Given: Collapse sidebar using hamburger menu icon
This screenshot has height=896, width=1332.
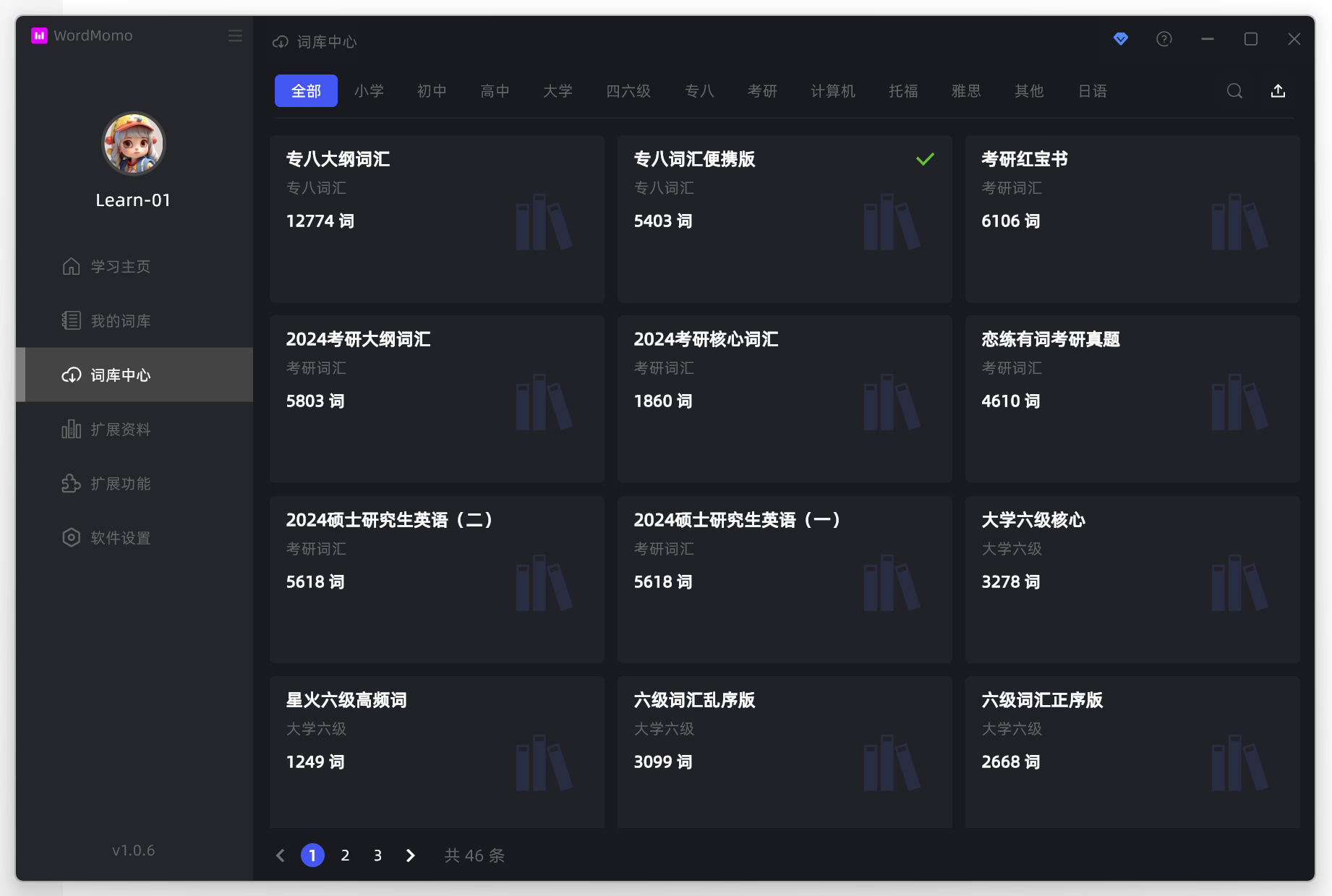Looking at the screenshot, I should click(x=235, y=36).
